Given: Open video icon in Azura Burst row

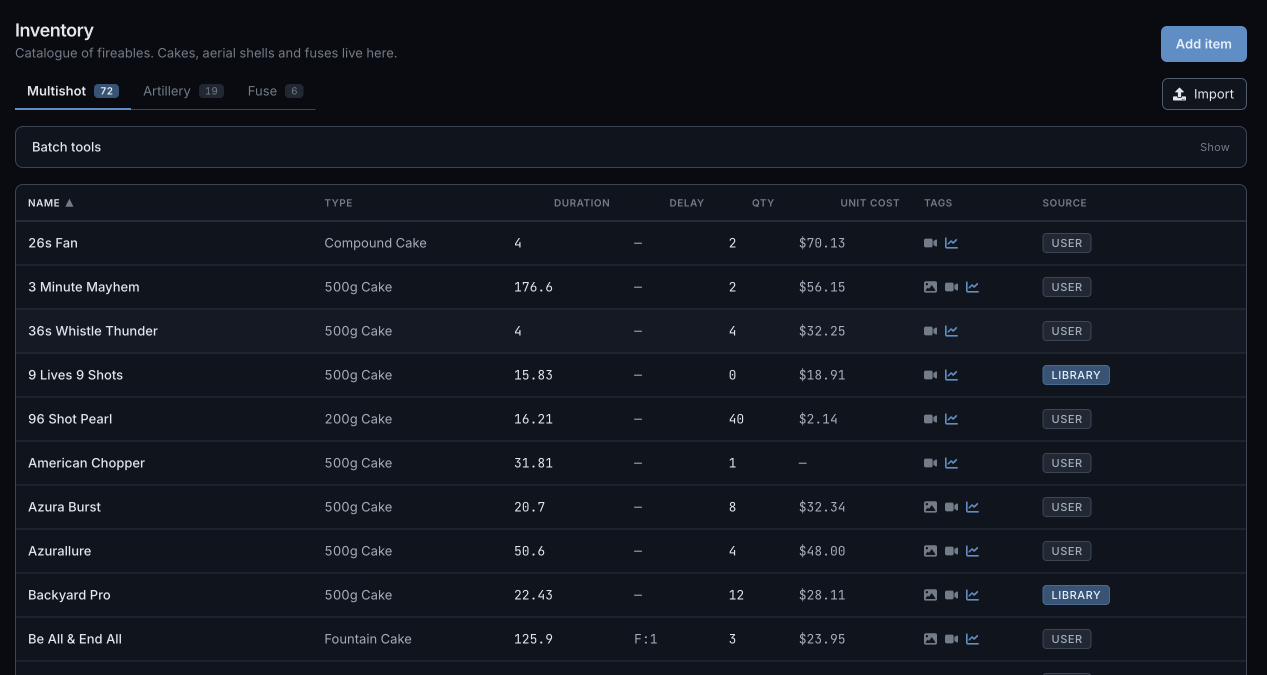Looking at the screenshot, I should (x=951, y=507).
